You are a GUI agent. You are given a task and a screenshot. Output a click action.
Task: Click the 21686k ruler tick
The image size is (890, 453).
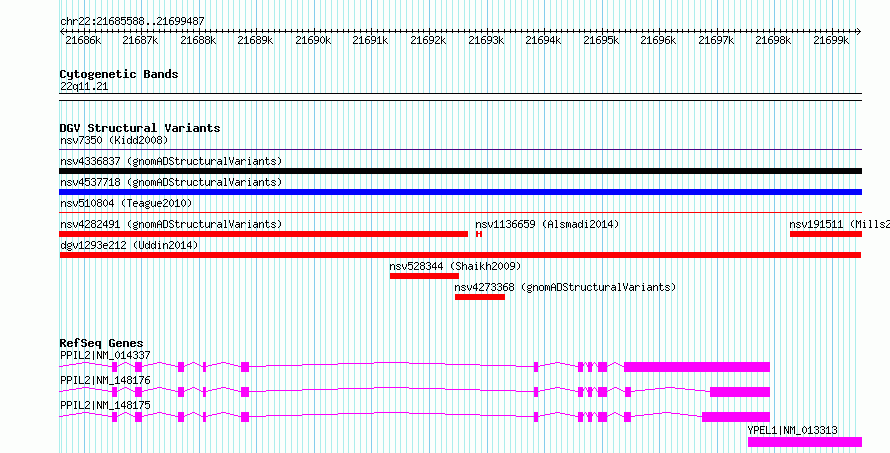(x=83, y=40)
